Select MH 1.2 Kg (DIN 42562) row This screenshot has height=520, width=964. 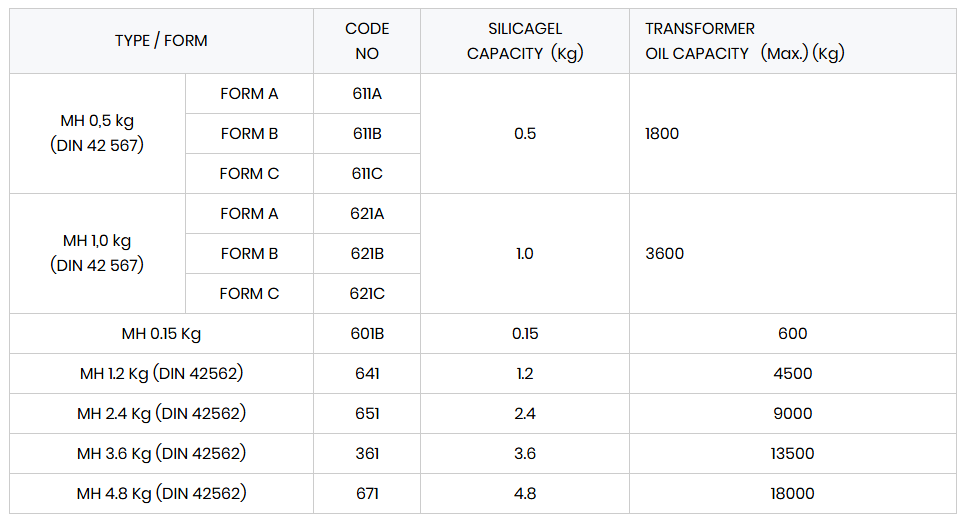(483, 373)
